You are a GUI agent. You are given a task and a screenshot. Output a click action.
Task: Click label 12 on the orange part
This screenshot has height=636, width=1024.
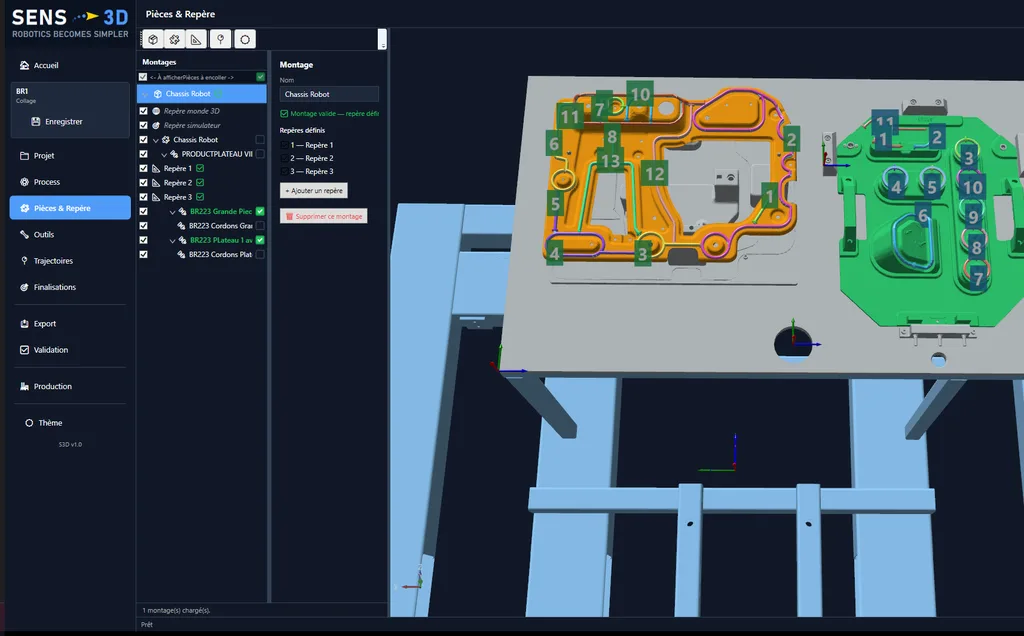pyautogui.click(x=654, y=174)
